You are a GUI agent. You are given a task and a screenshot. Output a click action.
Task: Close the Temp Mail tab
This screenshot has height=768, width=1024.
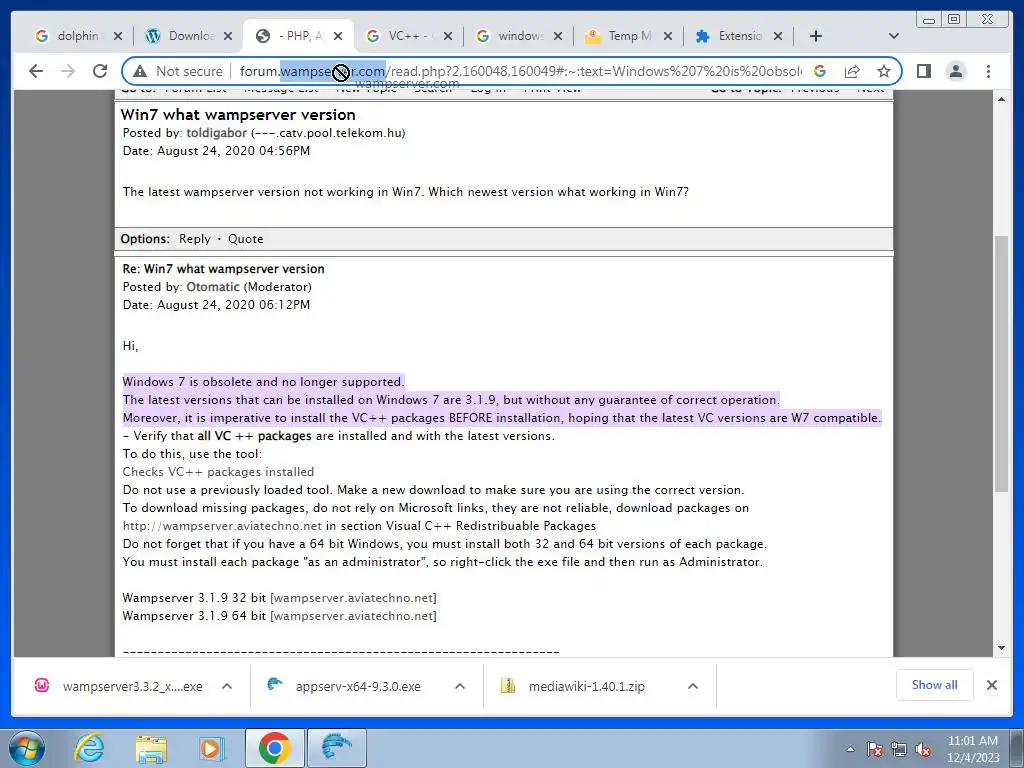click(668, 36)
